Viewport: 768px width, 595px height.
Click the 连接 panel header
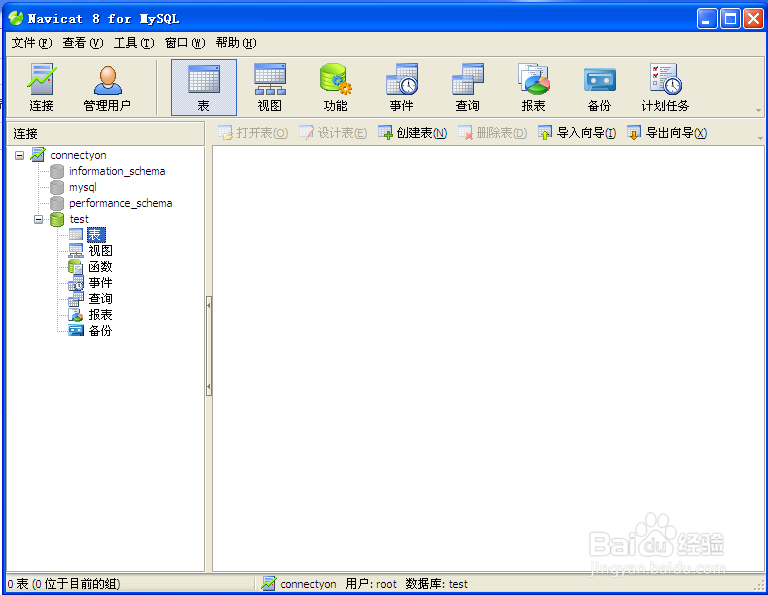pos(106,134)
